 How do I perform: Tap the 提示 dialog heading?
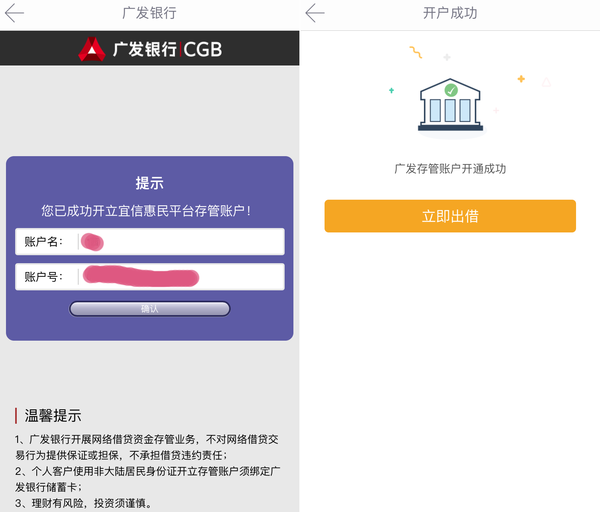pyautogui.click(x=150, y=183)
